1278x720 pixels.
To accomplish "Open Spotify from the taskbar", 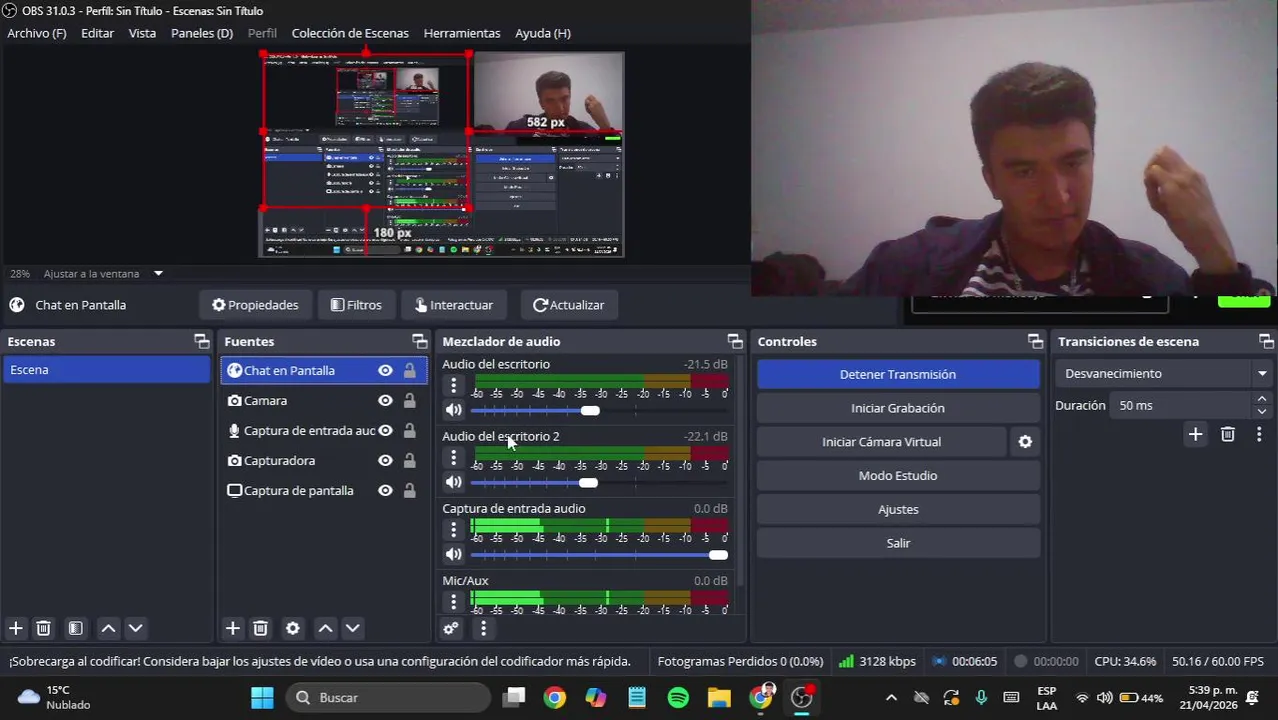I will click(x=678, y=697).
